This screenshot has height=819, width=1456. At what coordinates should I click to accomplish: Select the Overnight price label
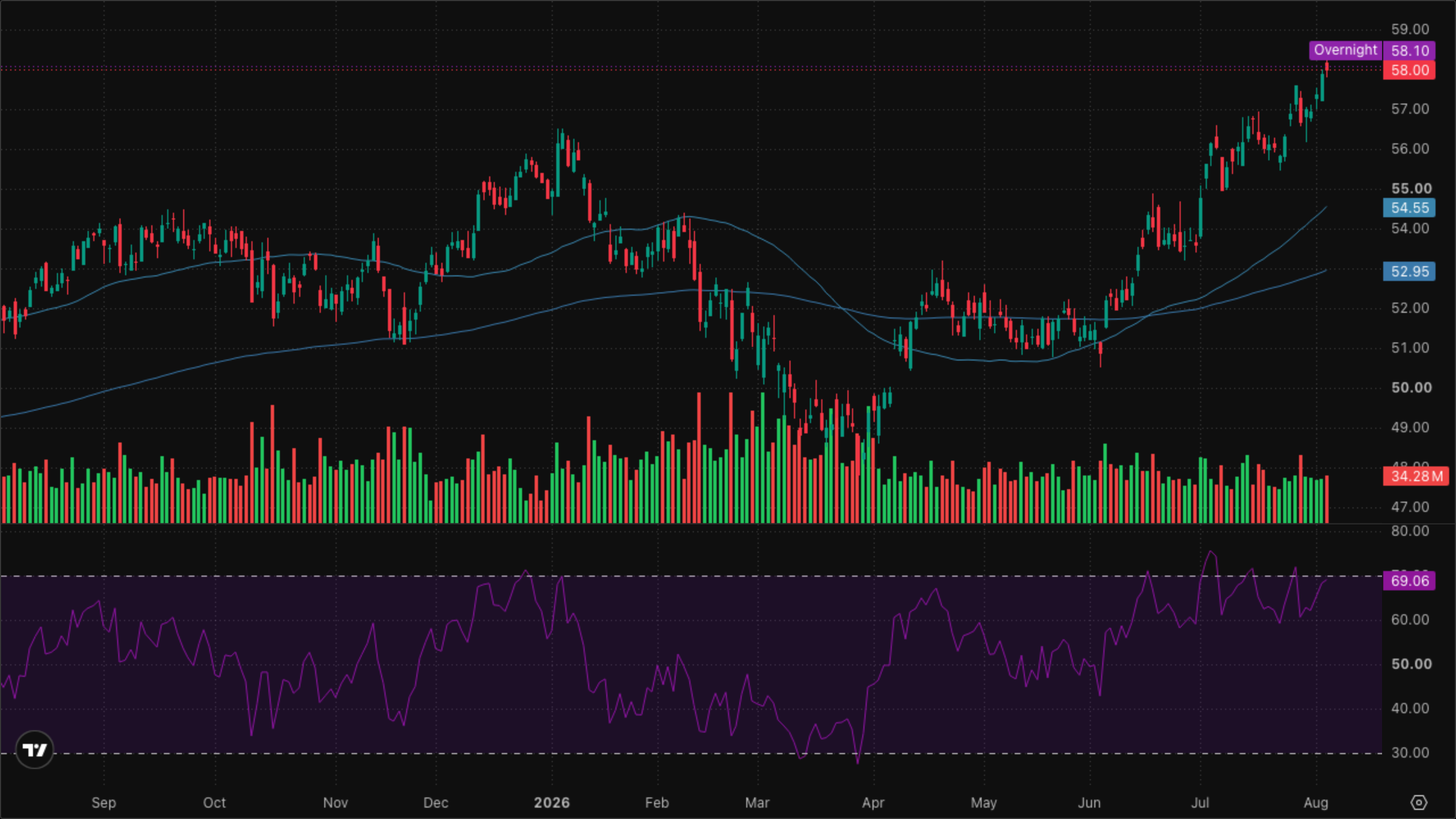click(x=1346, y=50)
